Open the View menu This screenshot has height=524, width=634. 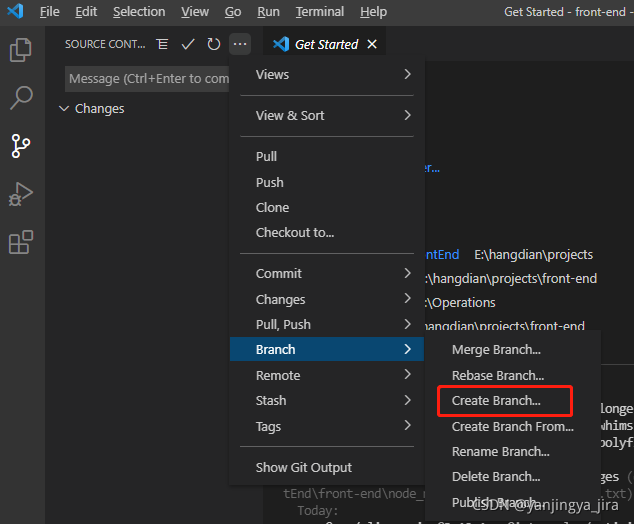195,12
